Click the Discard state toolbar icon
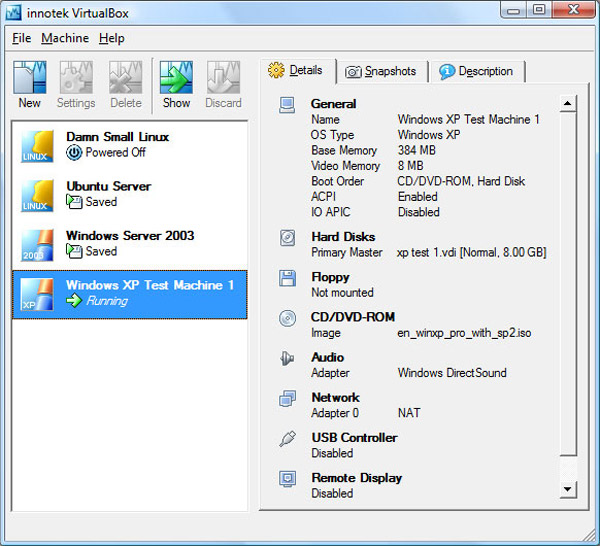 223,77
